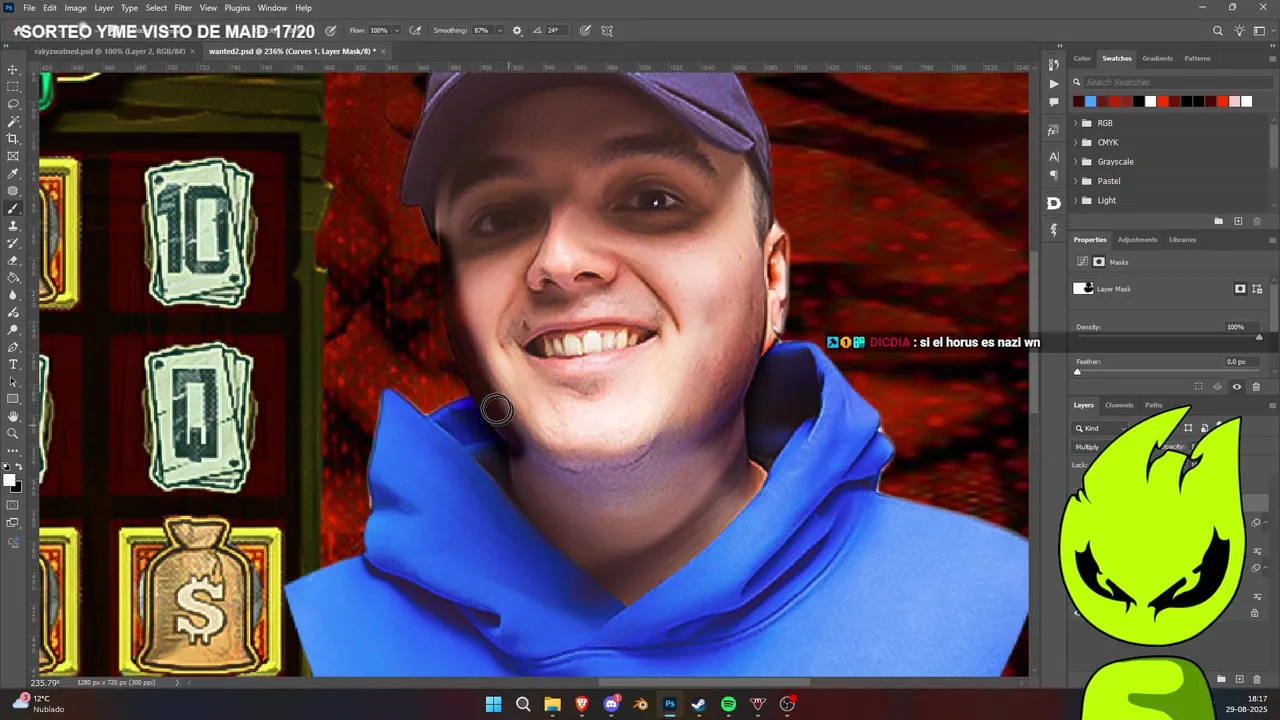Delete the selected swatch

[x=1257, y=221]
